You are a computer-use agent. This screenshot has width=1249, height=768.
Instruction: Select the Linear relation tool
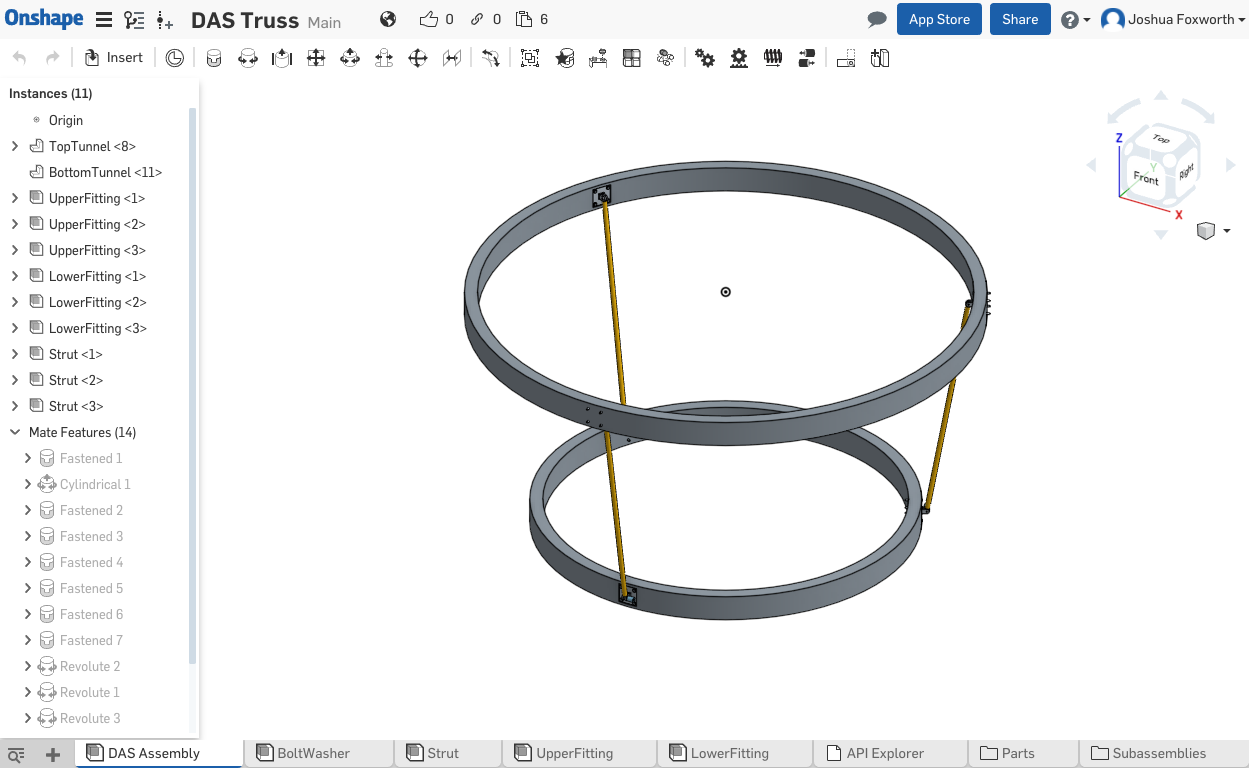[x=807, y=59]
